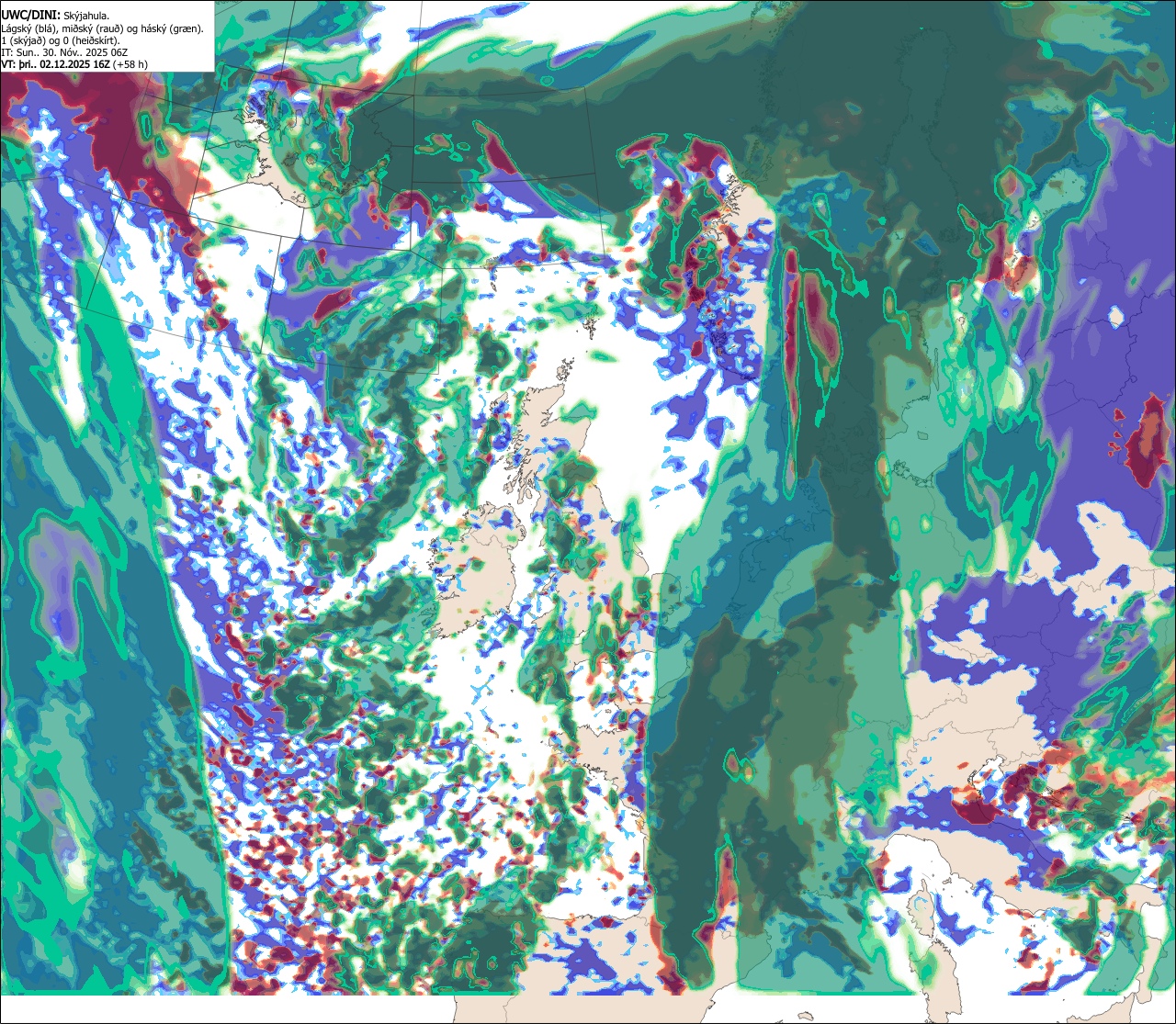Click the "1 (skýjað) og 0 (heiðskírt)." line
The height and width of the screenshot is (1024, 1176).
point(61,40)
